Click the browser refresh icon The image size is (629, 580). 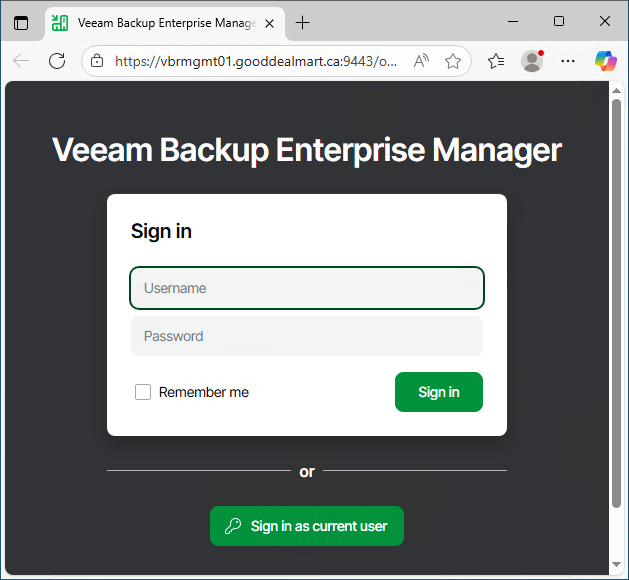point(57,61)
